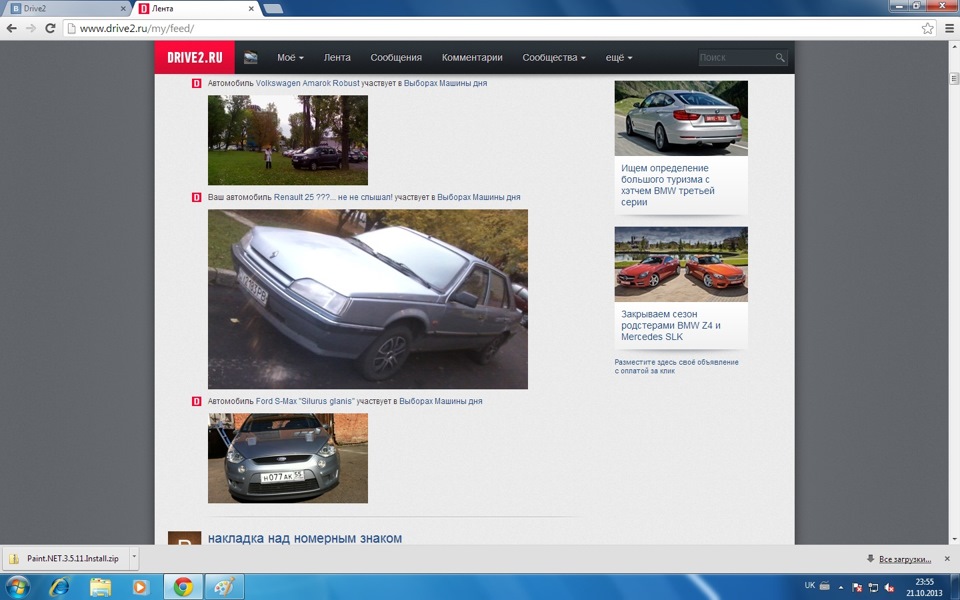
Task: Click the Все загрузки link
Action: click(x=905, y=559)
